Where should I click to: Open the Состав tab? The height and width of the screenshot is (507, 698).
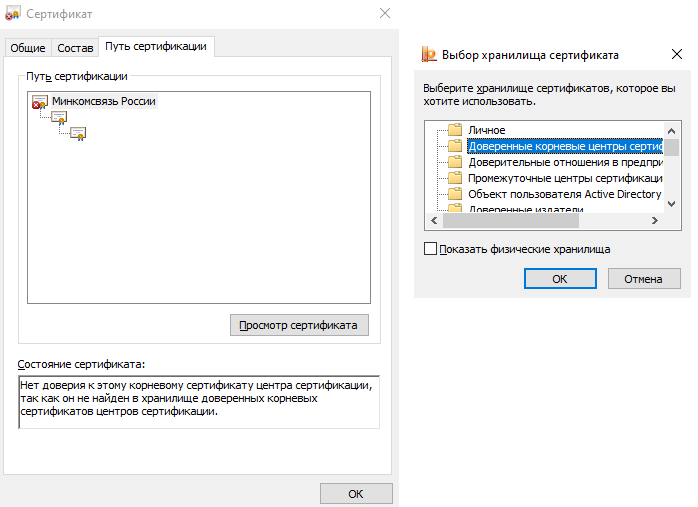coord(75,48)
